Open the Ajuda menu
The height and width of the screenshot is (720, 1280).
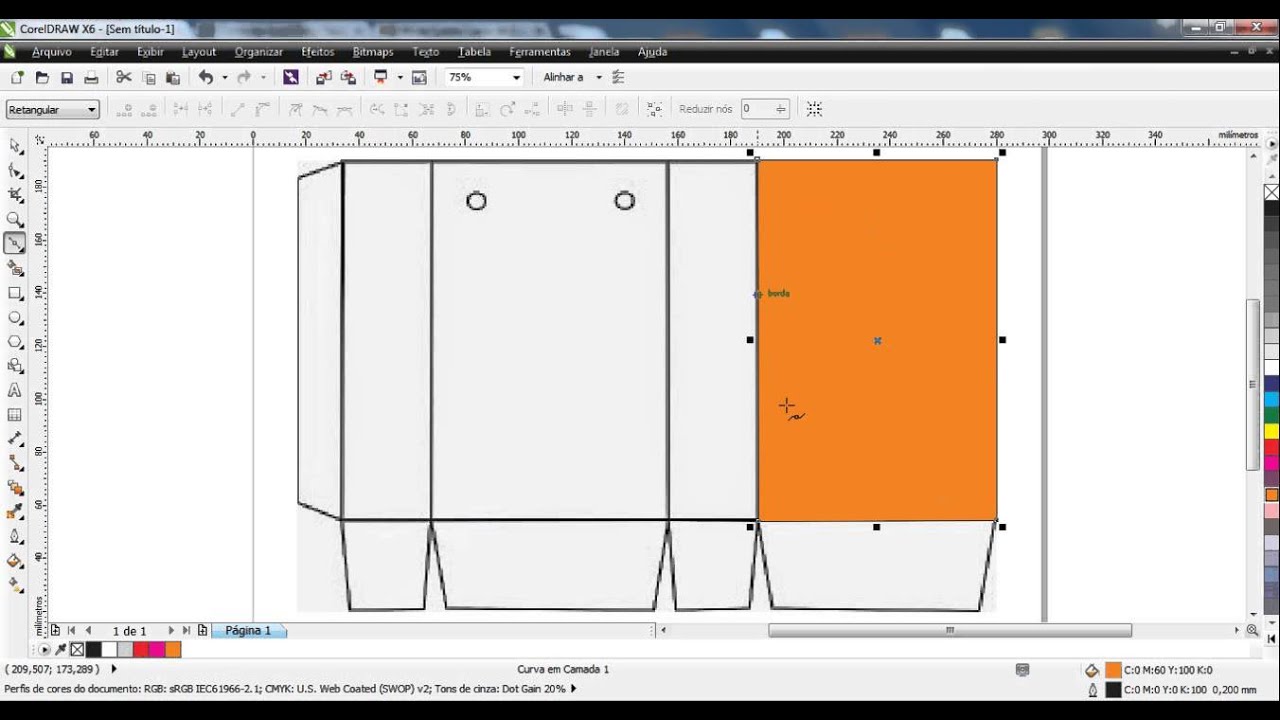pos(652,52)
